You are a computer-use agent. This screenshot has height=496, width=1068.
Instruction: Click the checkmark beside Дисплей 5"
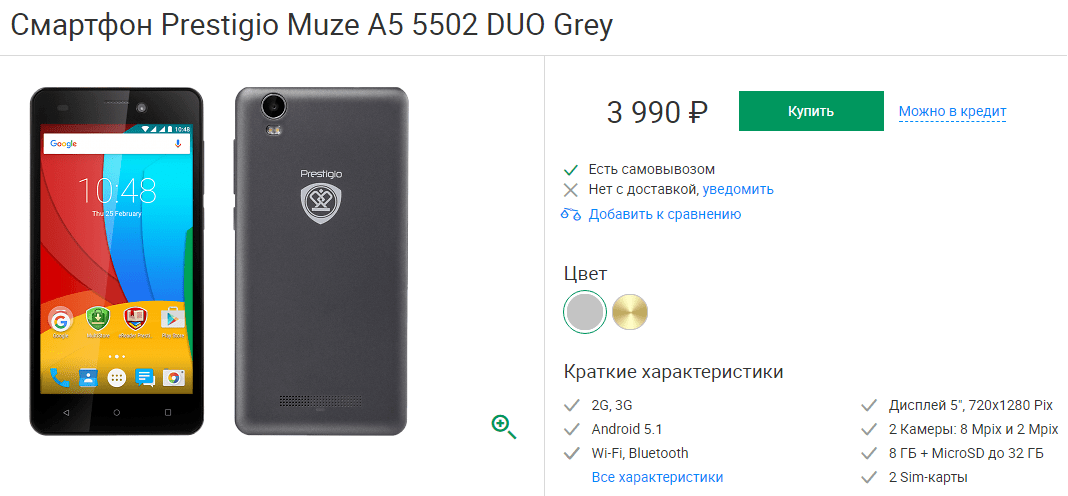click(x=868, y=406)
